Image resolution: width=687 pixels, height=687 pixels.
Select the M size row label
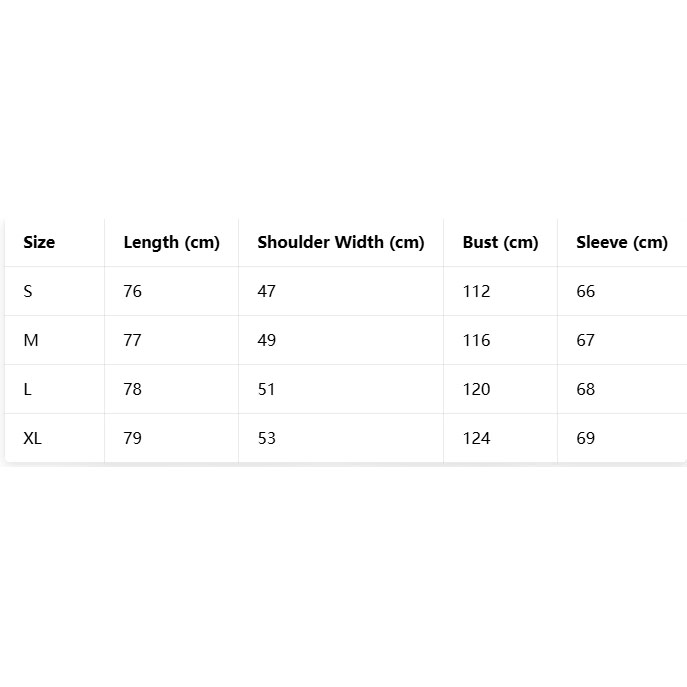click(31, 340)
